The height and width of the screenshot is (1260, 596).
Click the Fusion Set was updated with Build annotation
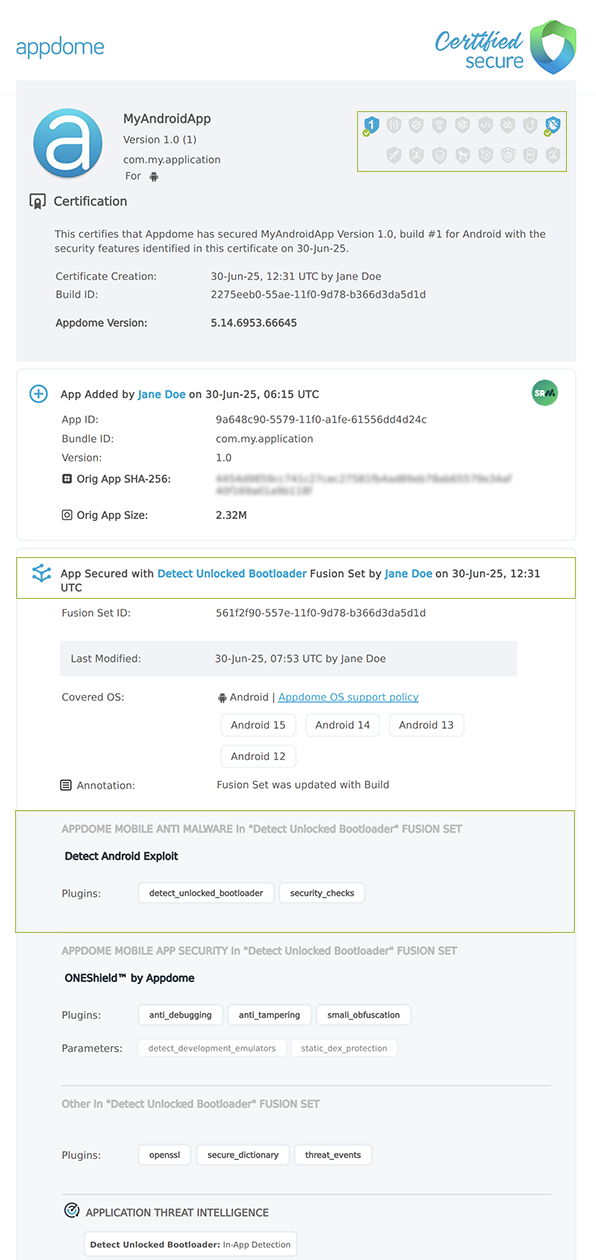pyautogui.click(x=303, y=785)
